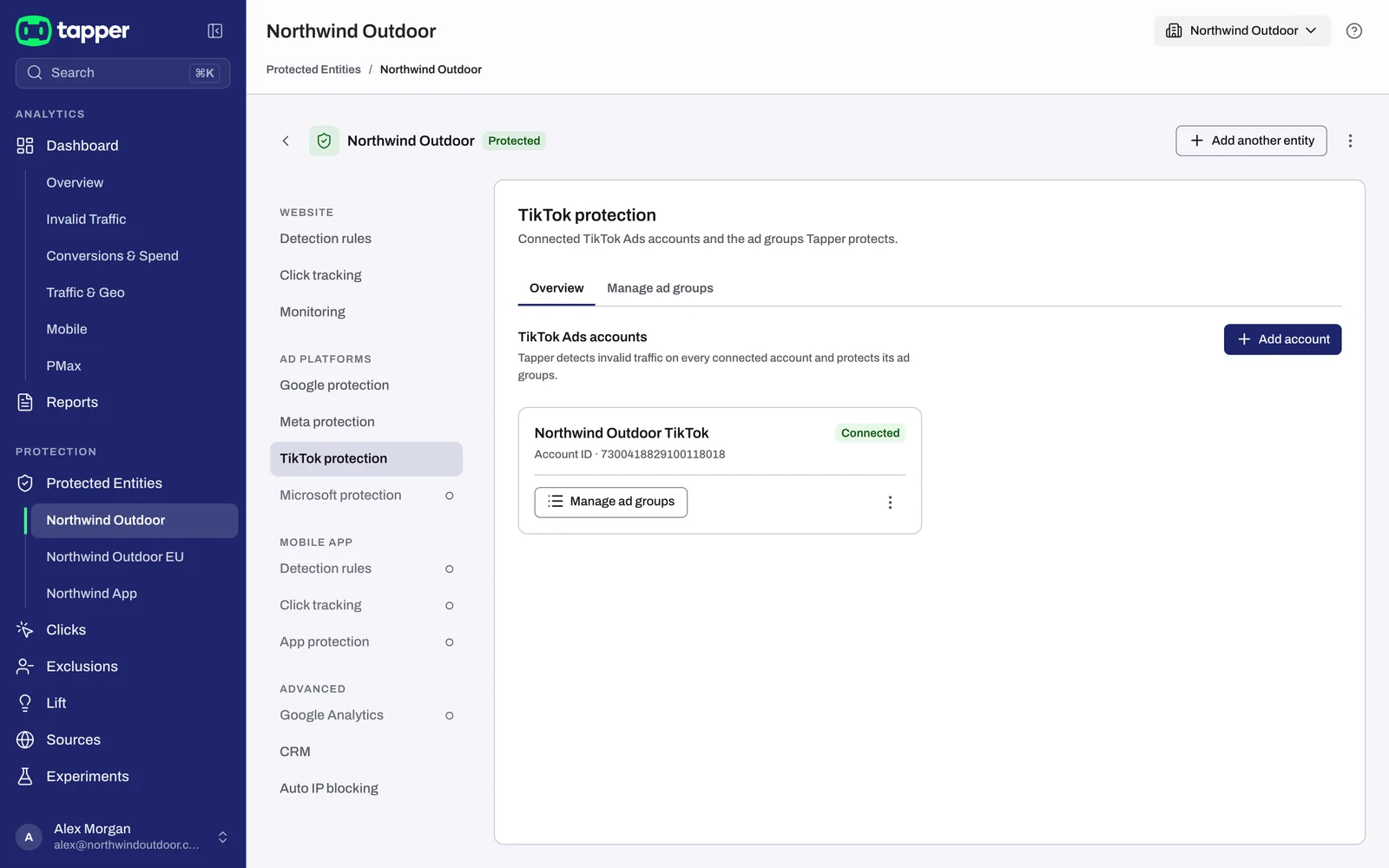The width and height of the screenshot is (1389, 868).
Task: Open Auto IP blocking settings
Action: pyautogui.click(x=366, y=788)
